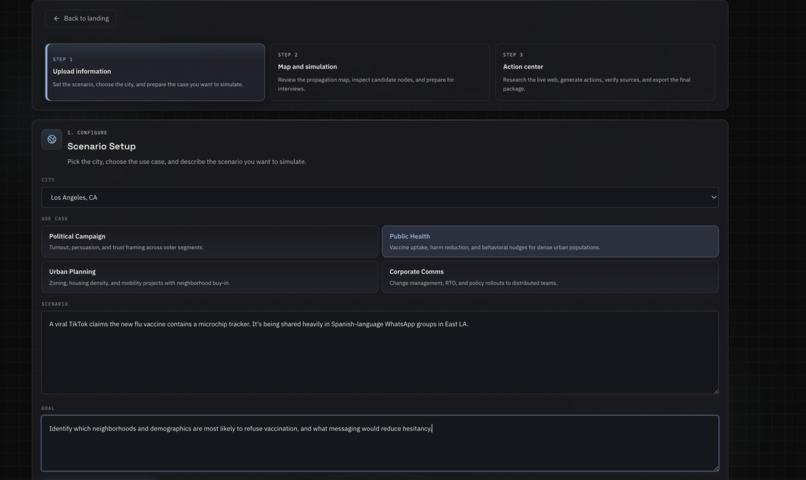Click the 'GOAL' section label
The image size is (806, 480).
click(x=48, y=409)
